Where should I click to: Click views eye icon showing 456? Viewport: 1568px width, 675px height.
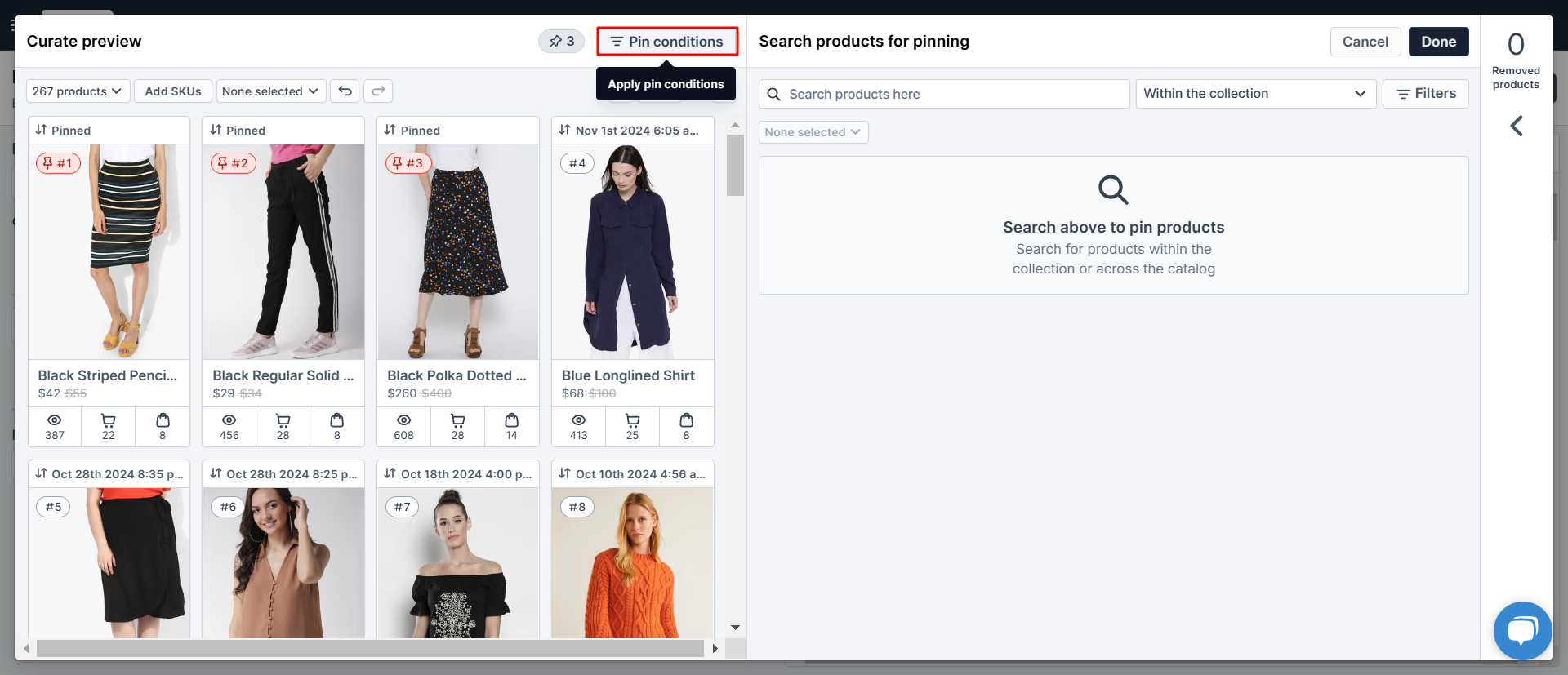(x=229, y=420)
